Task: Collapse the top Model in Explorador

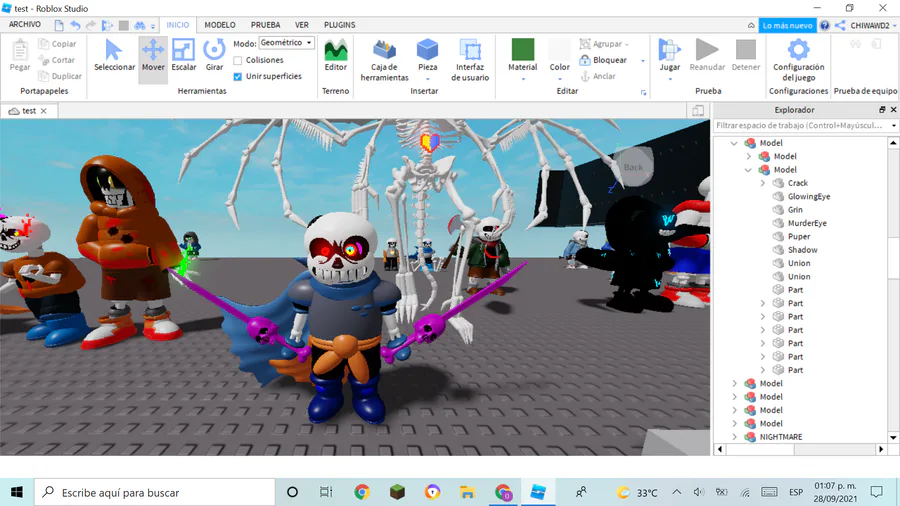Action: coord(734,143)
